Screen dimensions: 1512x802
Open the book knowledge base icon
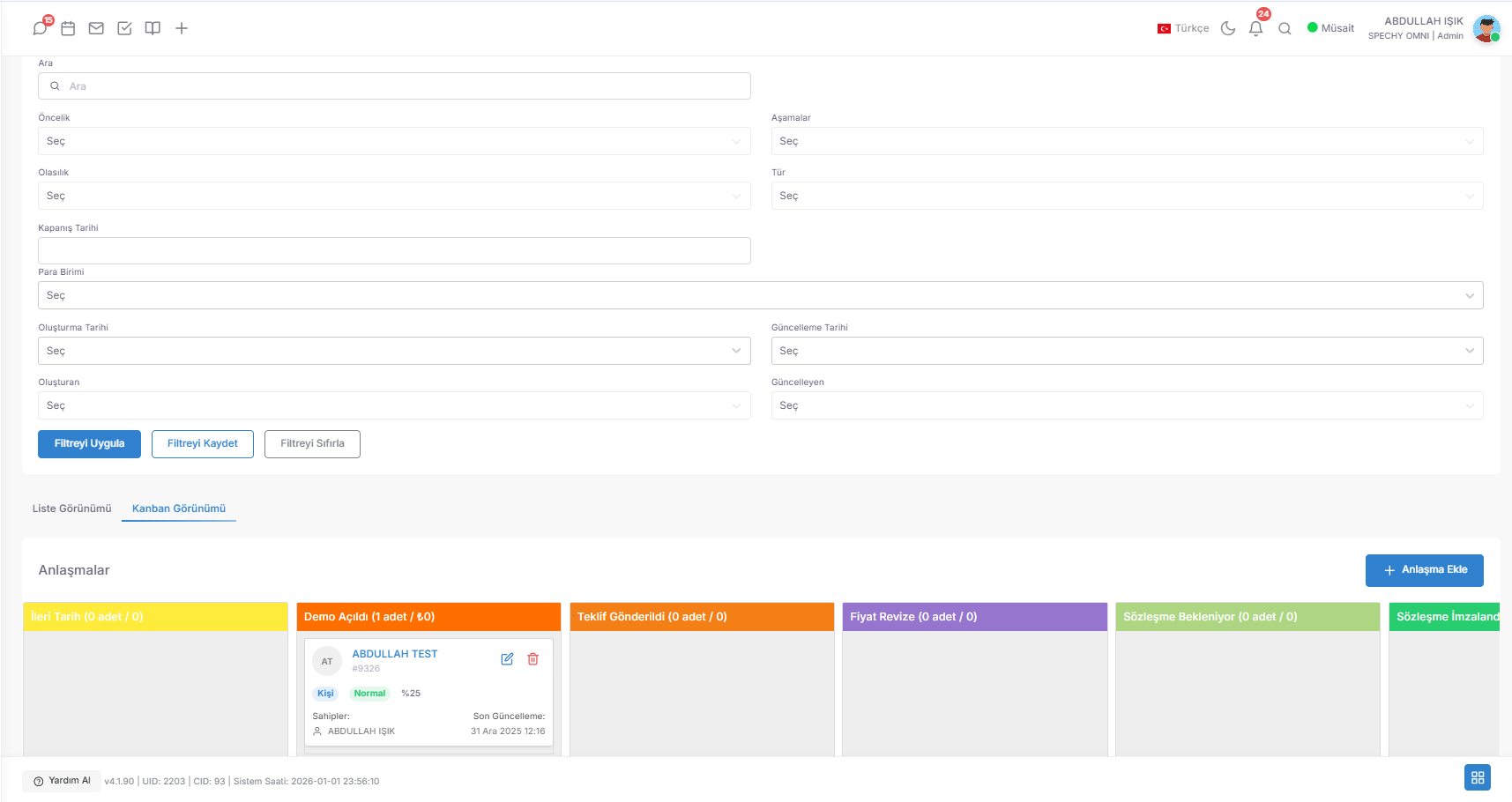153,28
